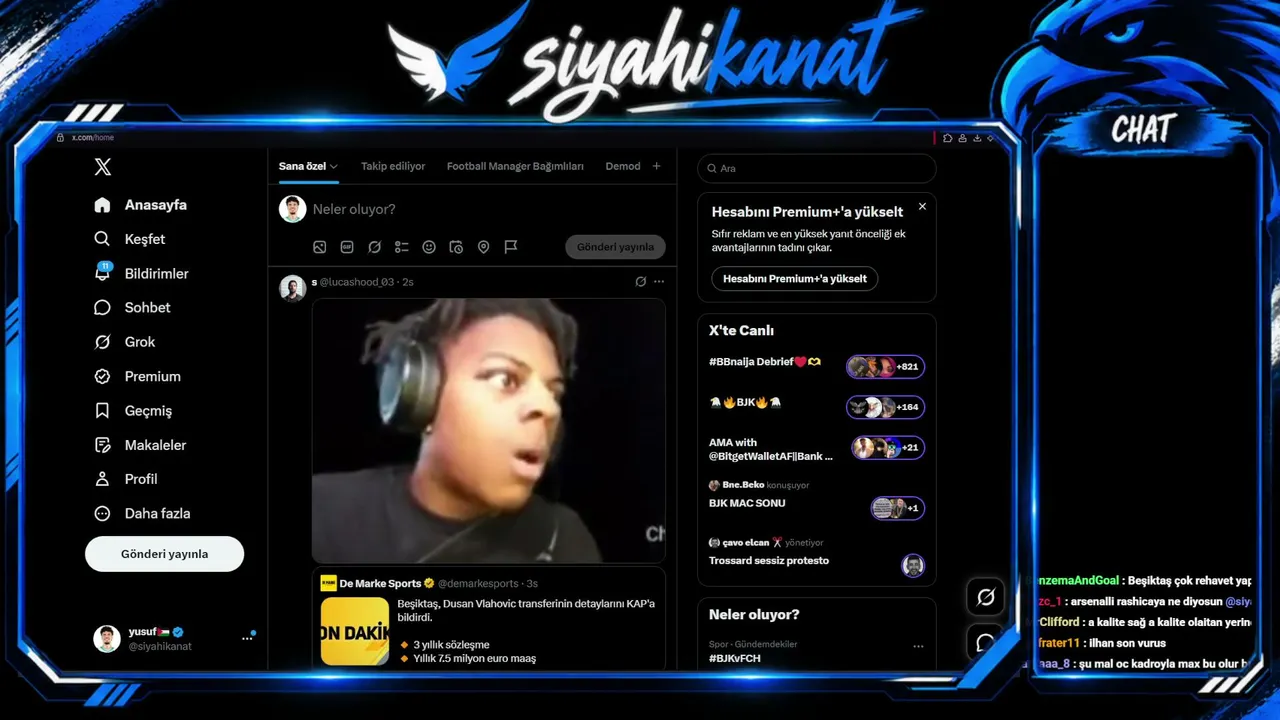Open AMA with @BitgetWalletAF space
The height and width of the screenshot is (720, 1280).
click(771, 449)
